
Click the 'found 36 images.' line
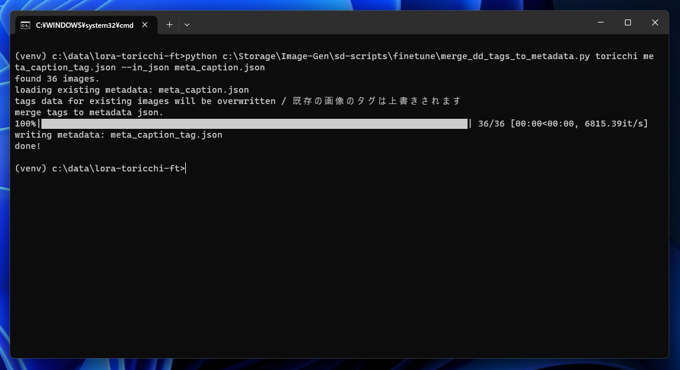point(57,79)
